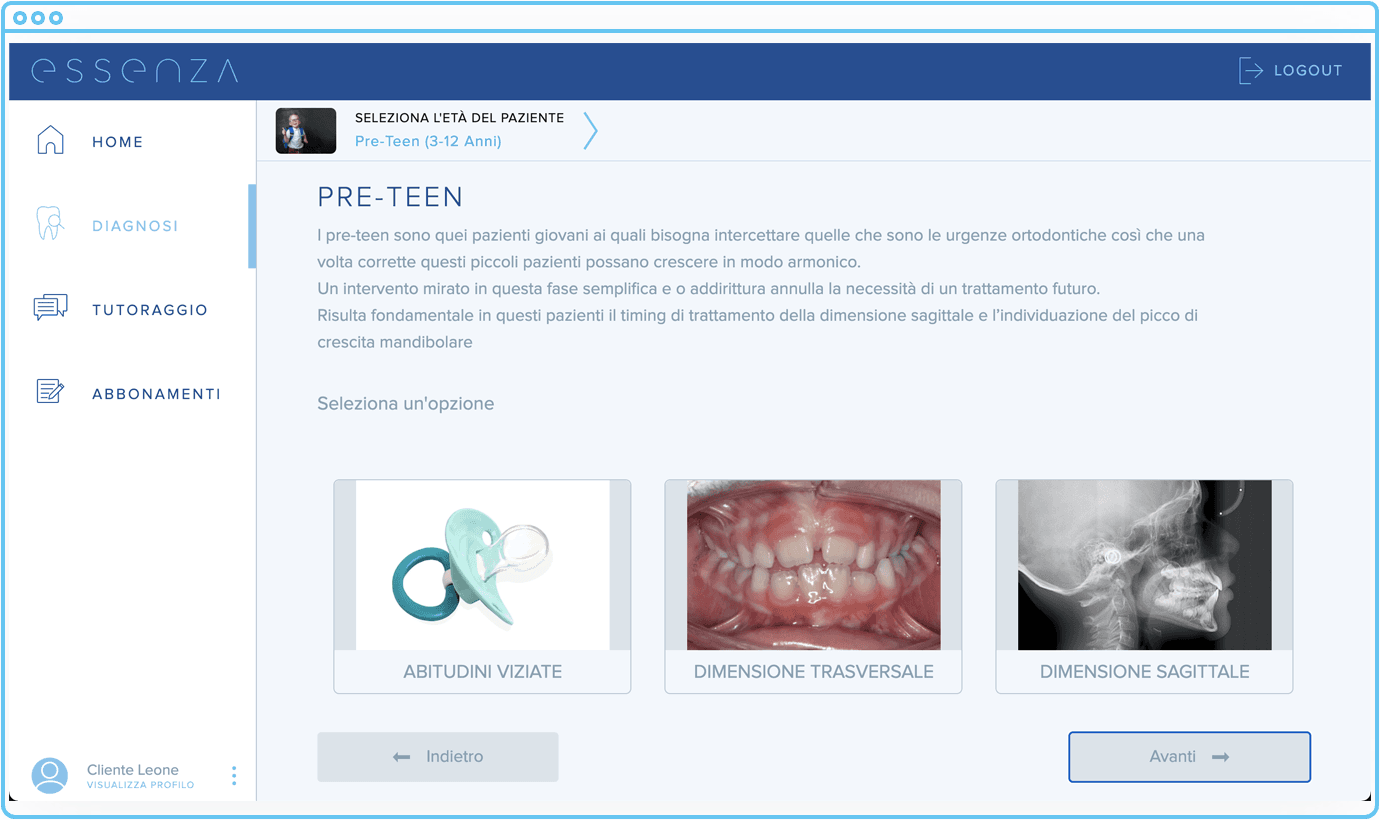Screen dimensions: 1380x820
Task: Click the Abbonamenti document pencil icon
Action: pyautogui.click(x=50, y=392)
